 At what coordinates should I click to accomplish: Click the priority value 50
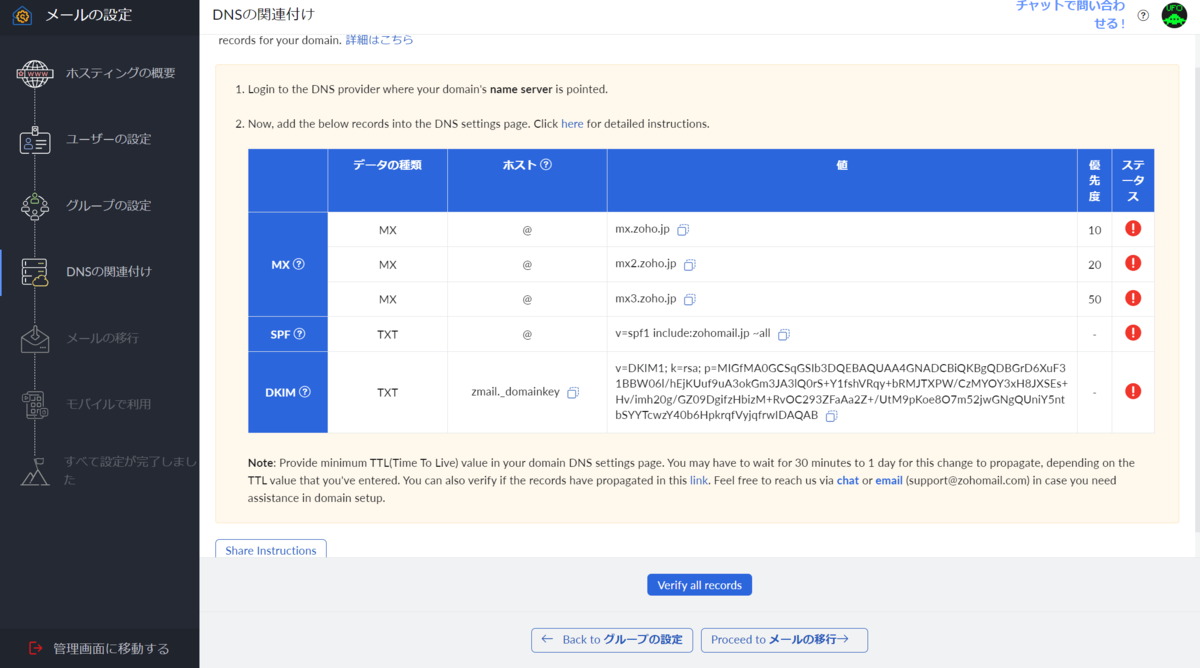point(1094,299)
